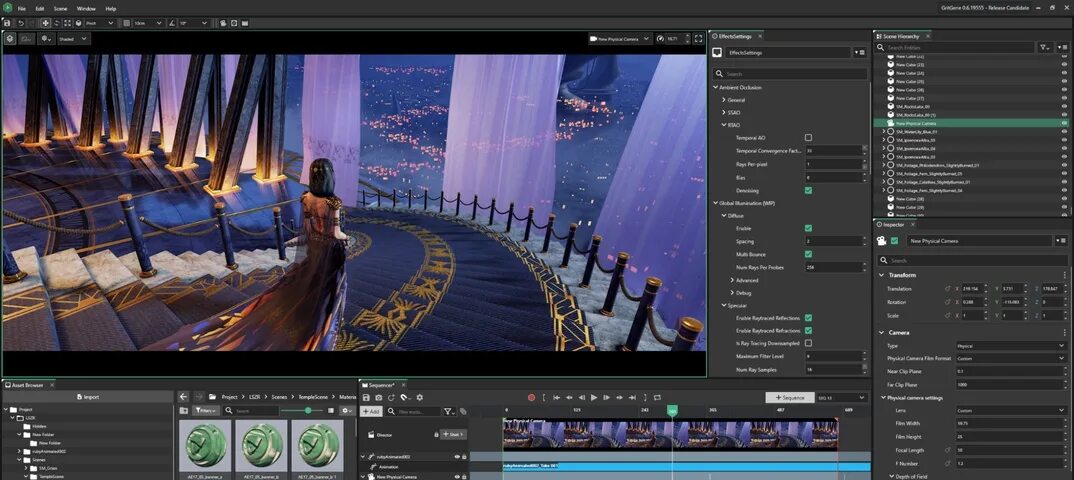
Task: Switch to the Scene Hierarchy tab
Action: [x=903, y=36]
